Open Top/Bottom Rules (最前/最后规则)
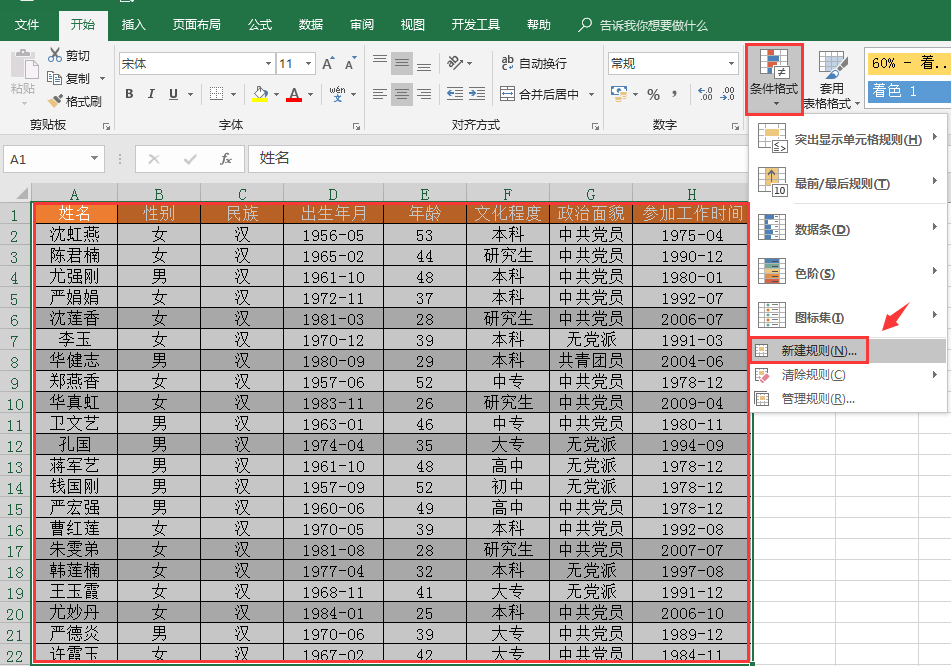 click(848, 183)
